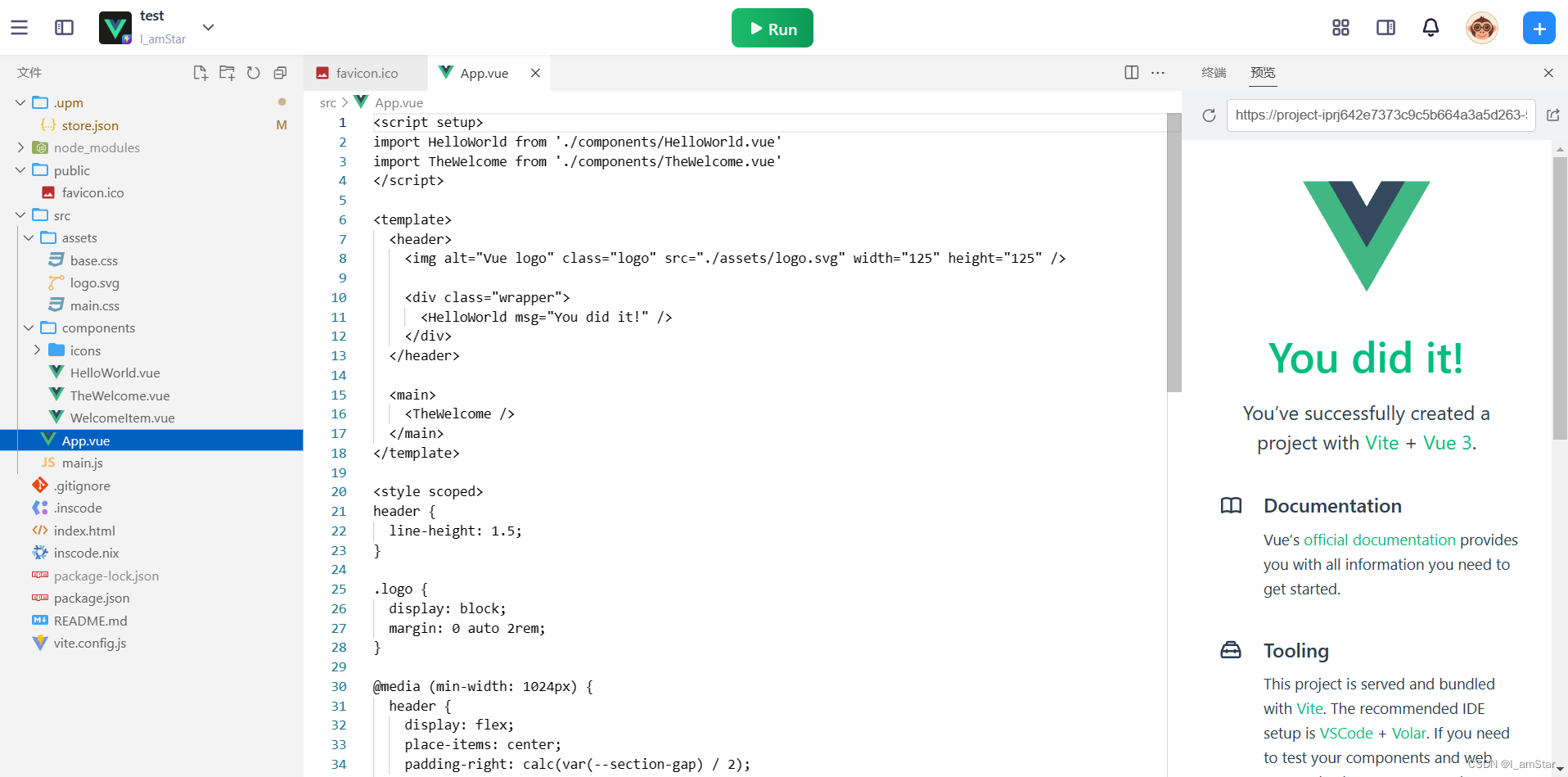Image resolution: width=1568 pixels, height=777 pixels.
Task: Switch to favicon.ico tab
Action: [x=365, y=73]
